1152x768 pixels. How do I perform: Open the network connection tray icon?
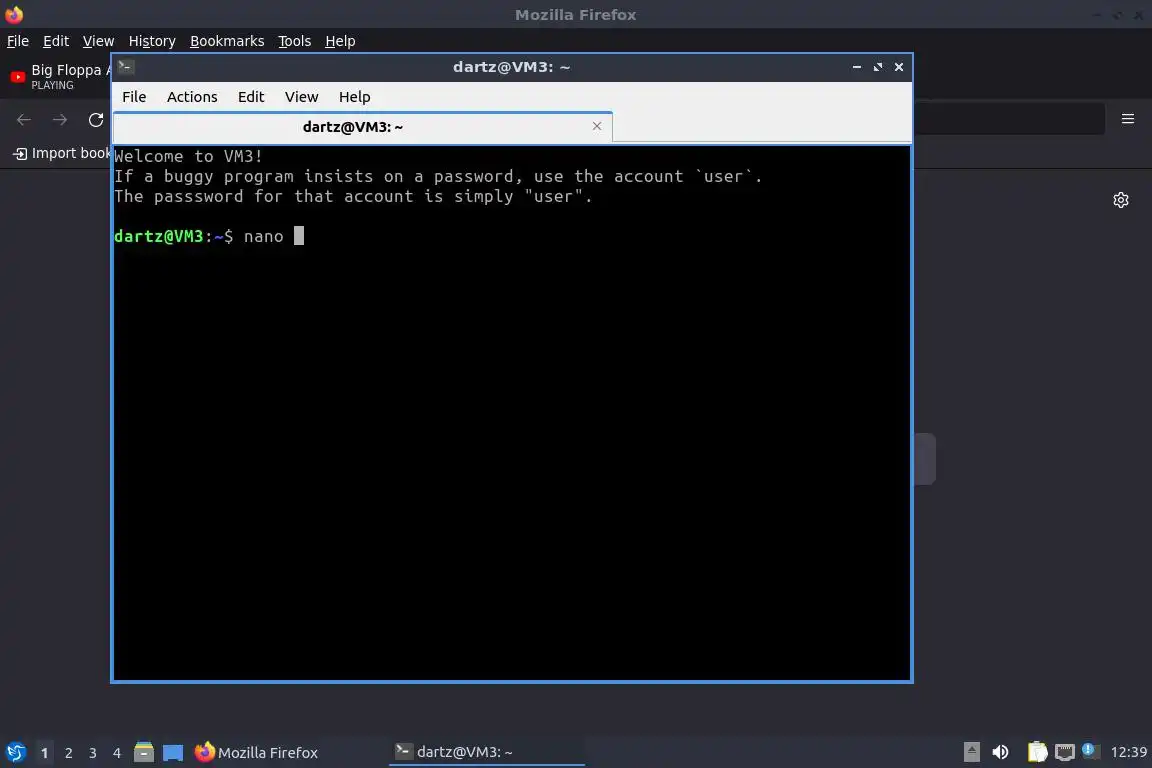[1065, 753]
